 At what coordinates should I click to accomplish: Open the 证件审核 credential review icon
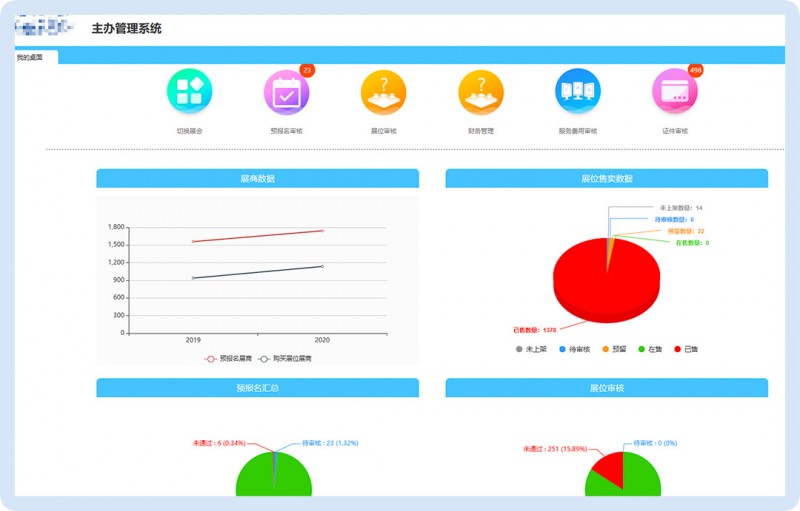pyautogui.click(x=674, y=91)
